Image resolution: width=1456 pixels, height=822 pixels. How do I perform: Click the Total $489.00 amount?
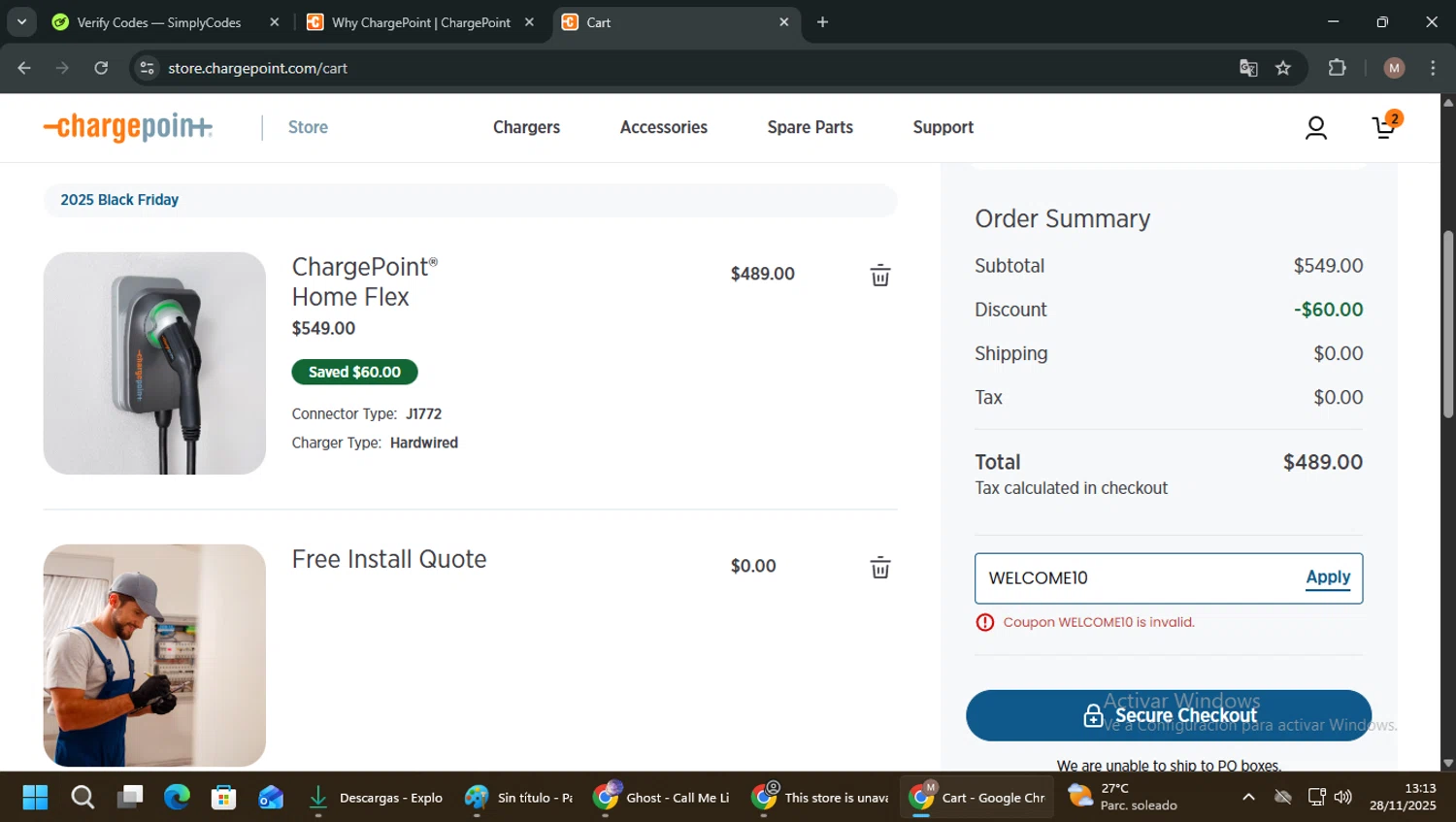click(1323, 462)
